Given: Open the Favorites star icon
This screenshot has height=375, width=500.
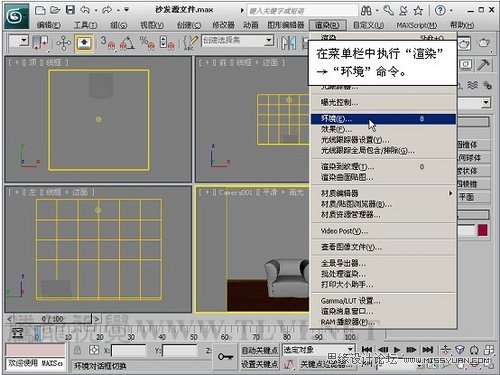Looking at the screenshot, I should pyautogui.click(x=418, y=11).
